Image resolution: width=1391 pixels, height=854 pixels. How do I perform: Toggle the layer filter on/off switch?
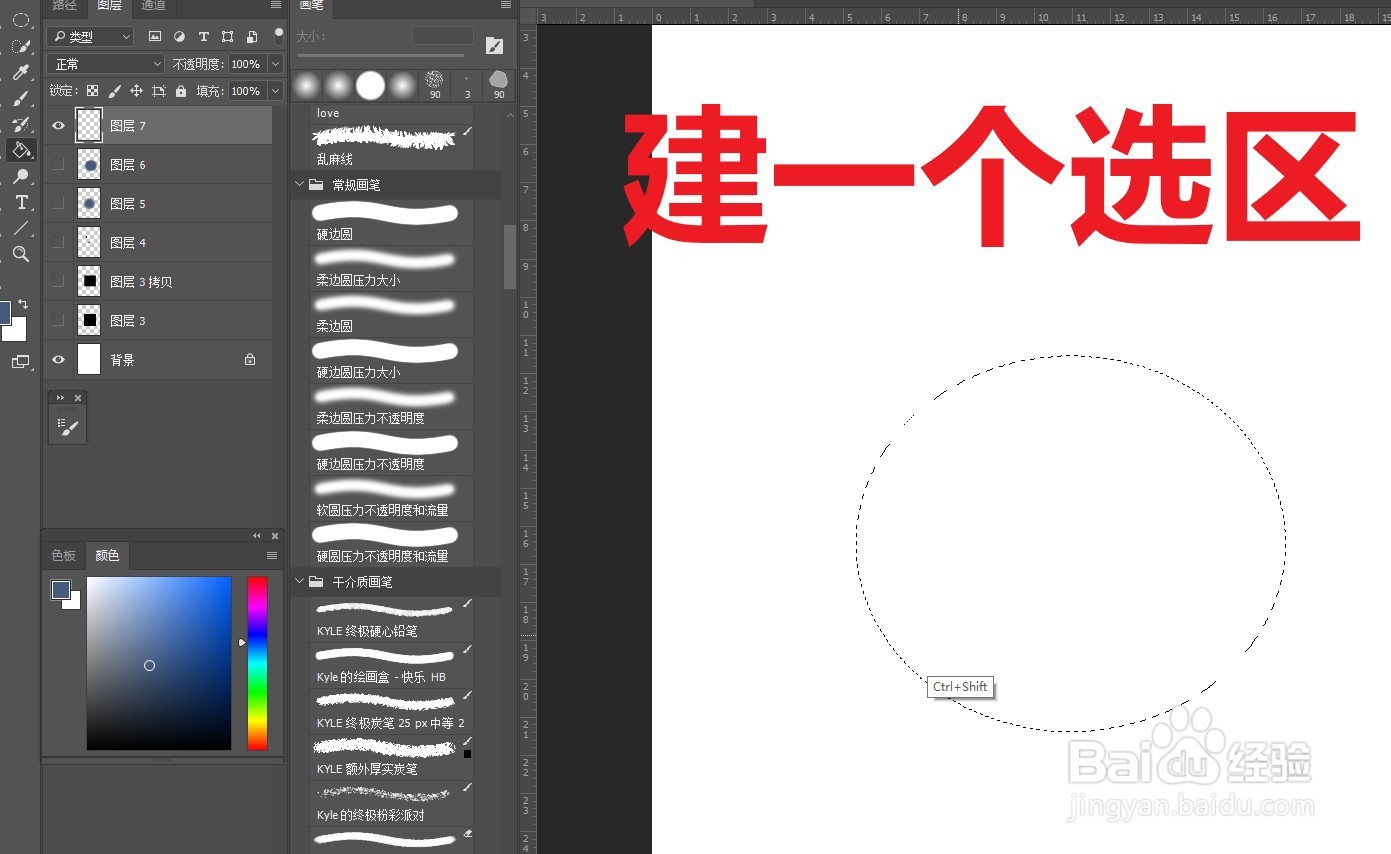278,35
